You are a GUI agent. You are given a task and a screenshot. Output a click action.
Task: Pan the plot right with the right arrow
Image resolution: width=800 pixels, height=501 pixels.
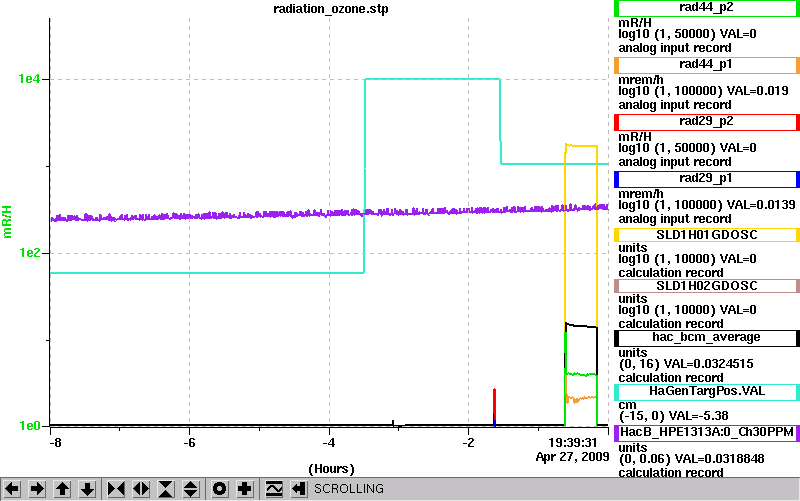[x=37, y=489]
